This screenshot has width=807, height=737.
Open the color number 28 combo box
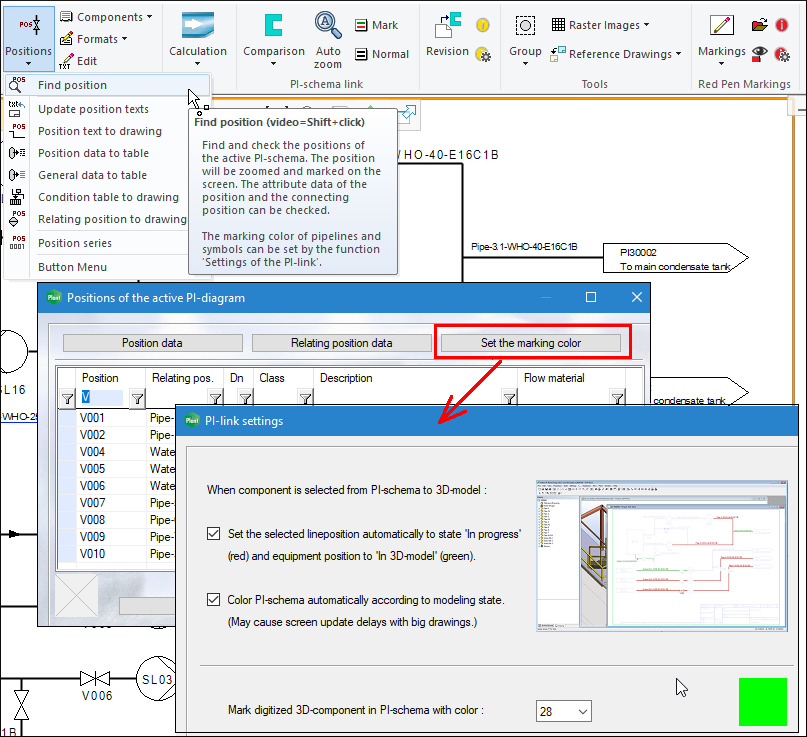[564, 711]
